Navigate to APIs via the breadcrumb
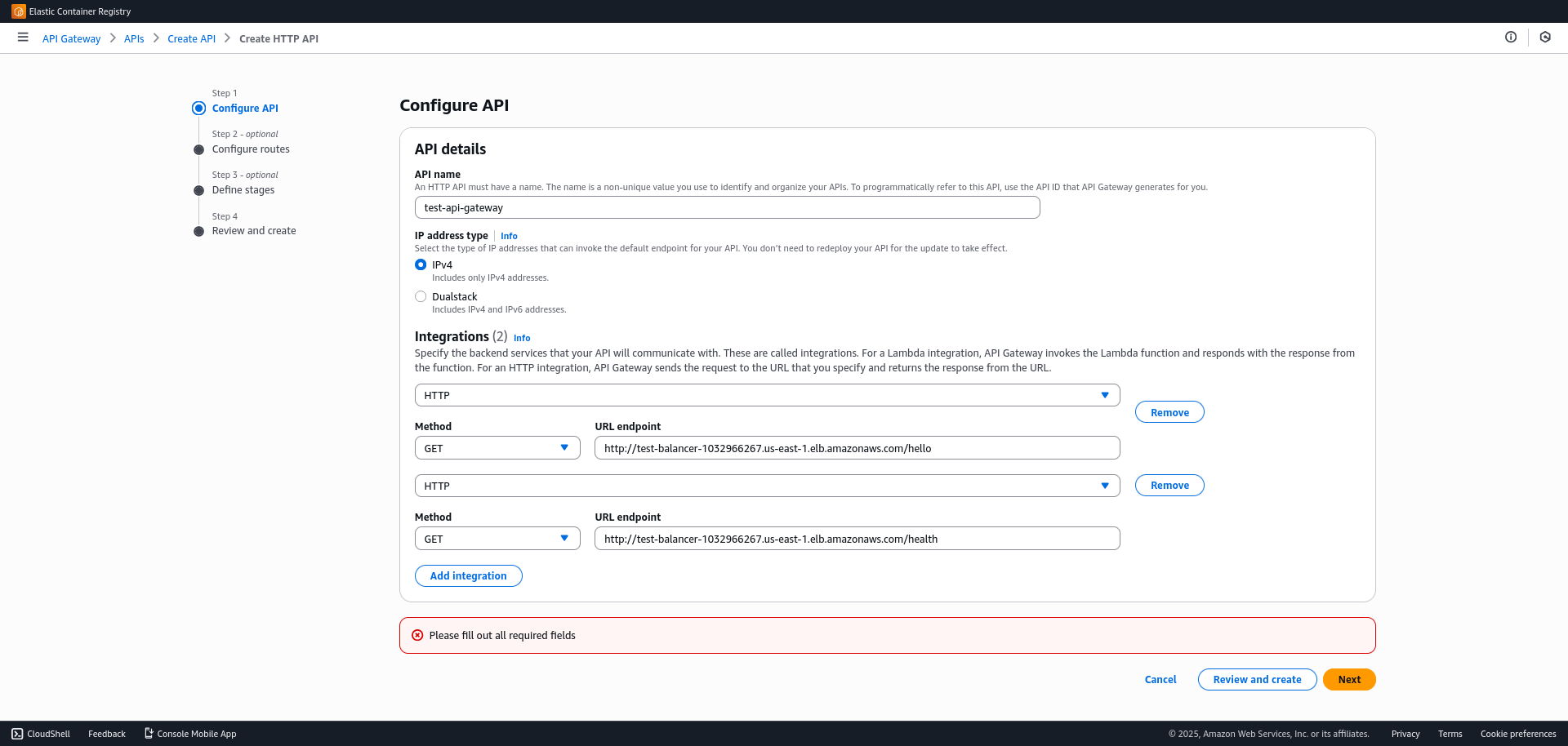The image size is (1568, 746). pos(133,38)
